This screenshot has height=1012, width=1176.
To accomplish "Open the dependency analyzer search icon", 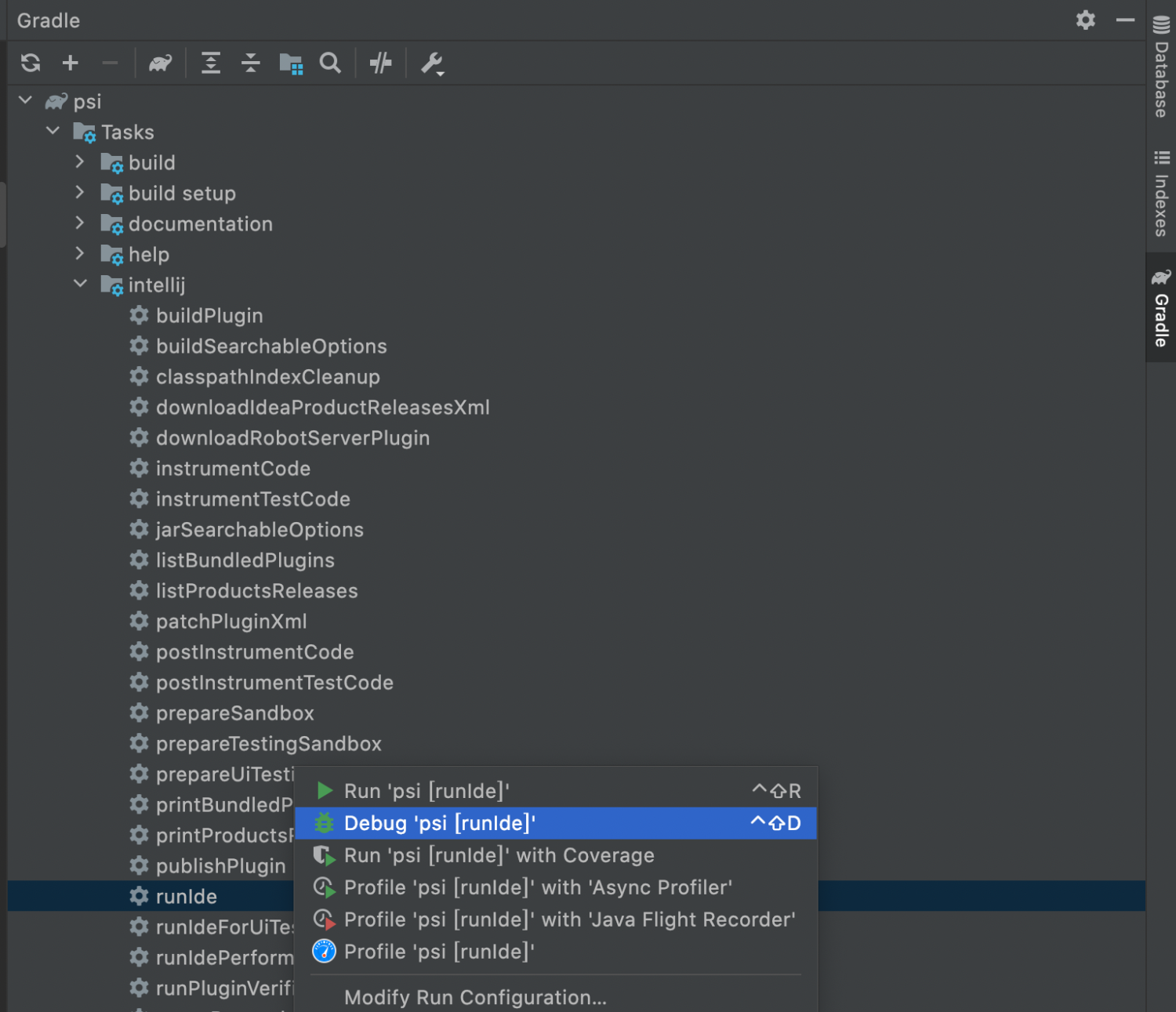I will 330,63.
